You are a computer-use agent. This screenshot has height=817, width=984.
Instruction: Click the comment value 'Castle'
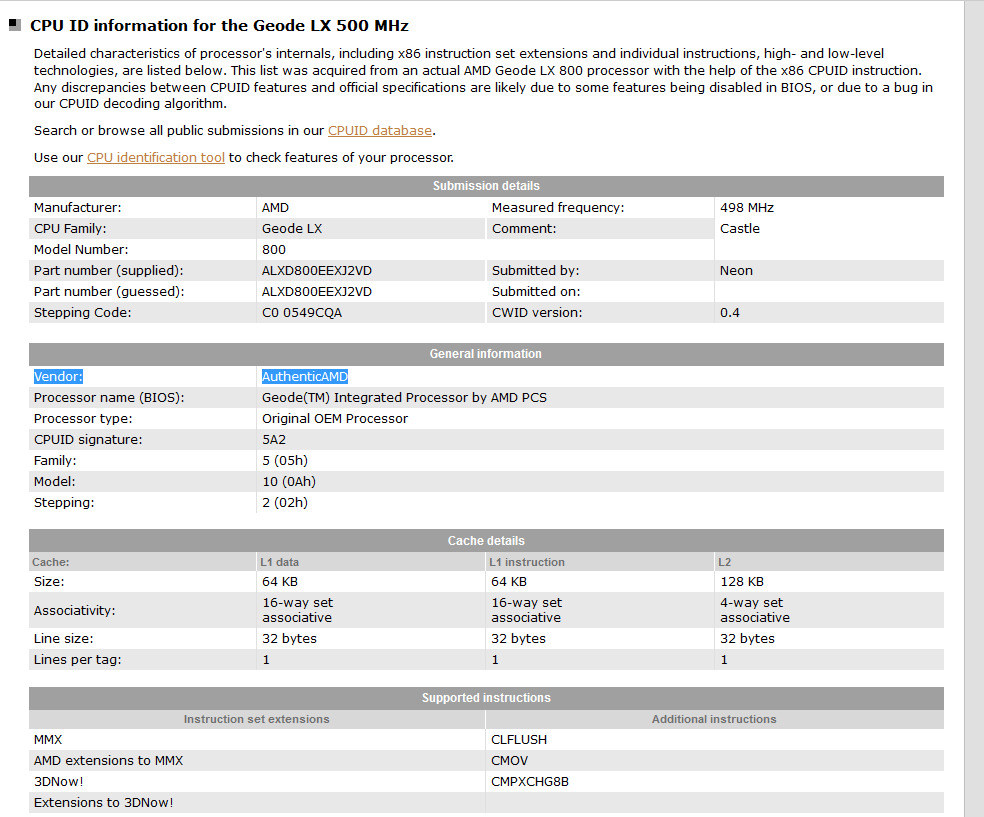(740, 228)
